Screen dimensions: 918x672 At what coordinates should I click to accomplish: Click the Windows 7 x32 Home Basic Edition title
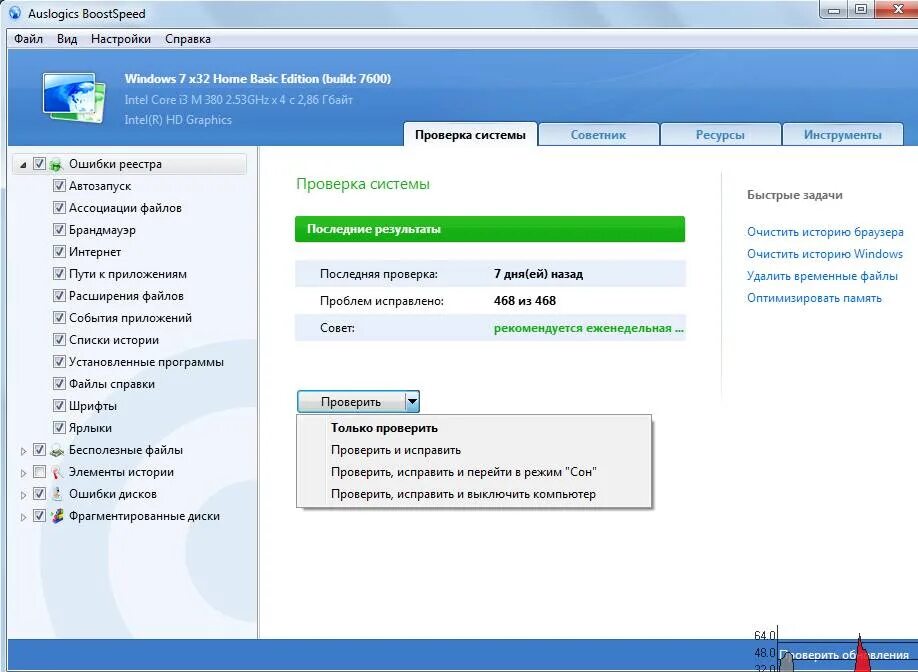pos(258,78)
